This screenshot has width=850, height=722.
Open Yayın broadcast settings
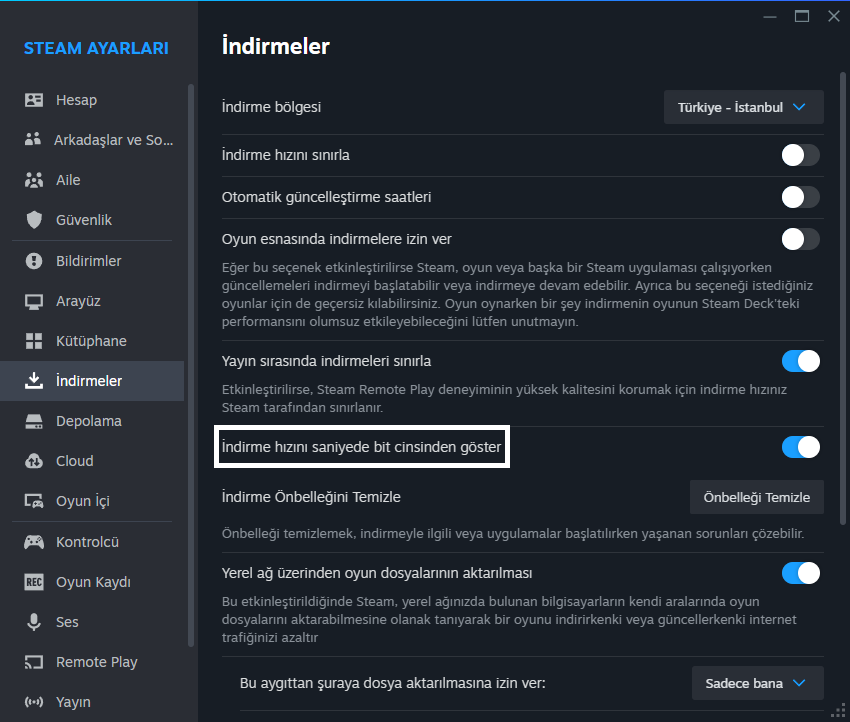click(x=92, y=702)
